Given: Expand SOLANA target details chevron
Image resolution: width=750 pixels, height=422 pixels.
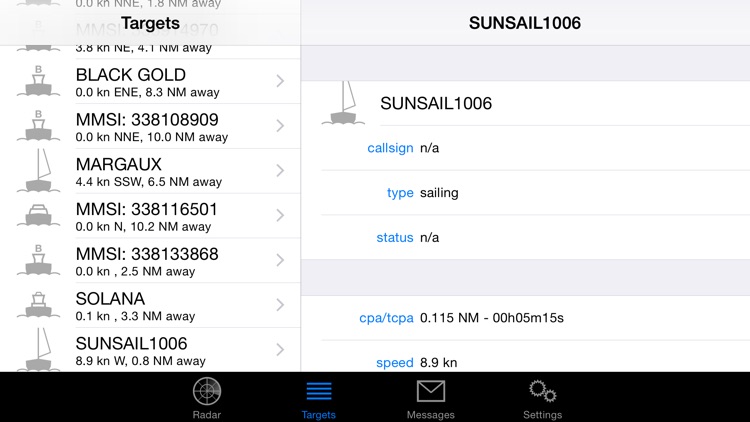Looking at the screenshot, I should [x=280, y=305].
